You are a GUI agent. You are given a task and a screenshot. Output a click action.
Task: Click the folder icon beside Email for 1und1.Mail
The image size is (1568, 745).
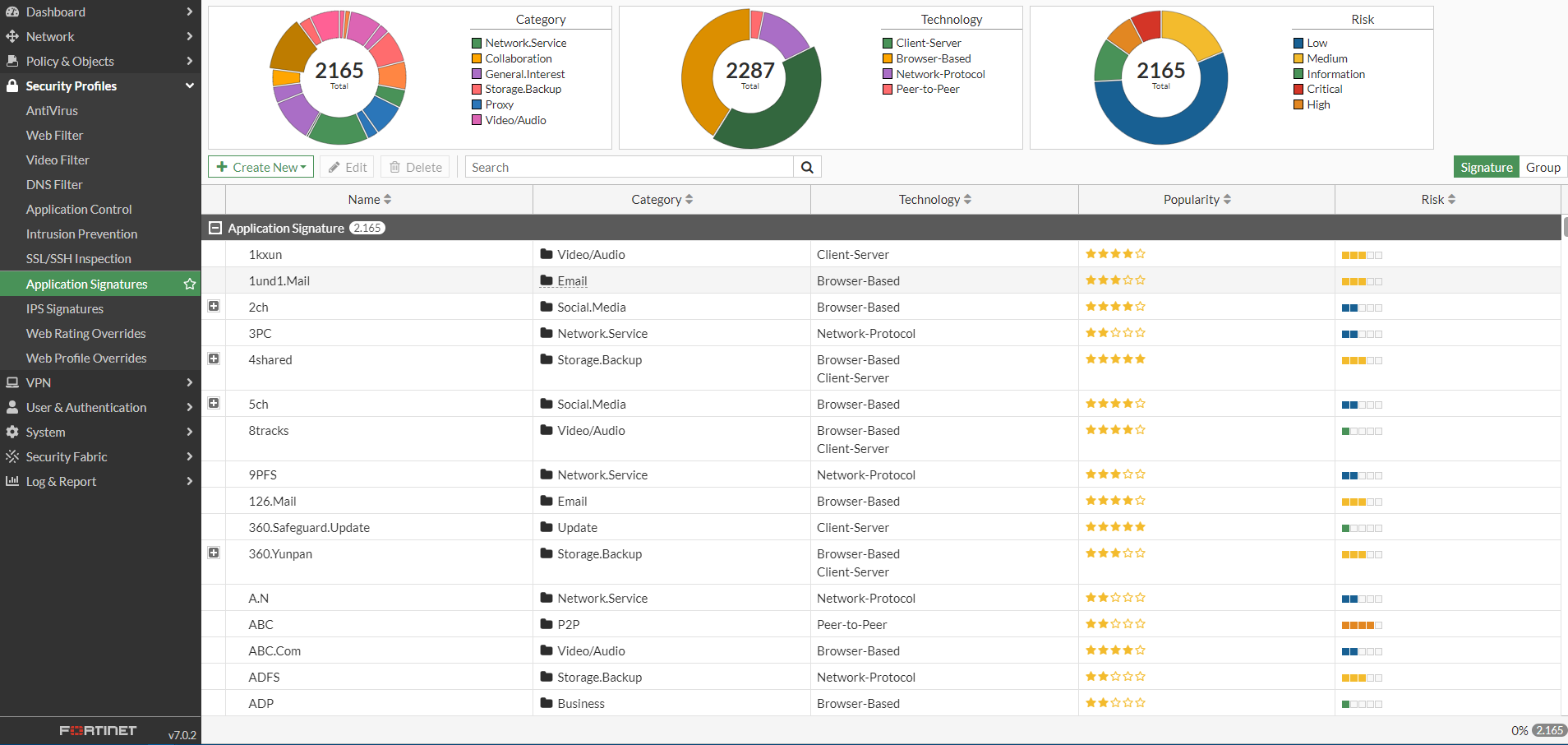(x=546, y=281)
